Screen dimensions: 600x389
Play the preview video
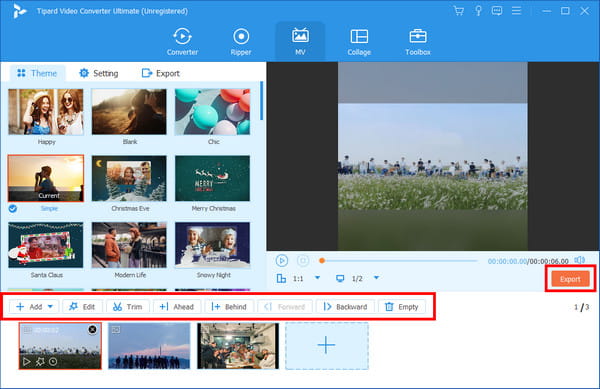click(282, 260)
